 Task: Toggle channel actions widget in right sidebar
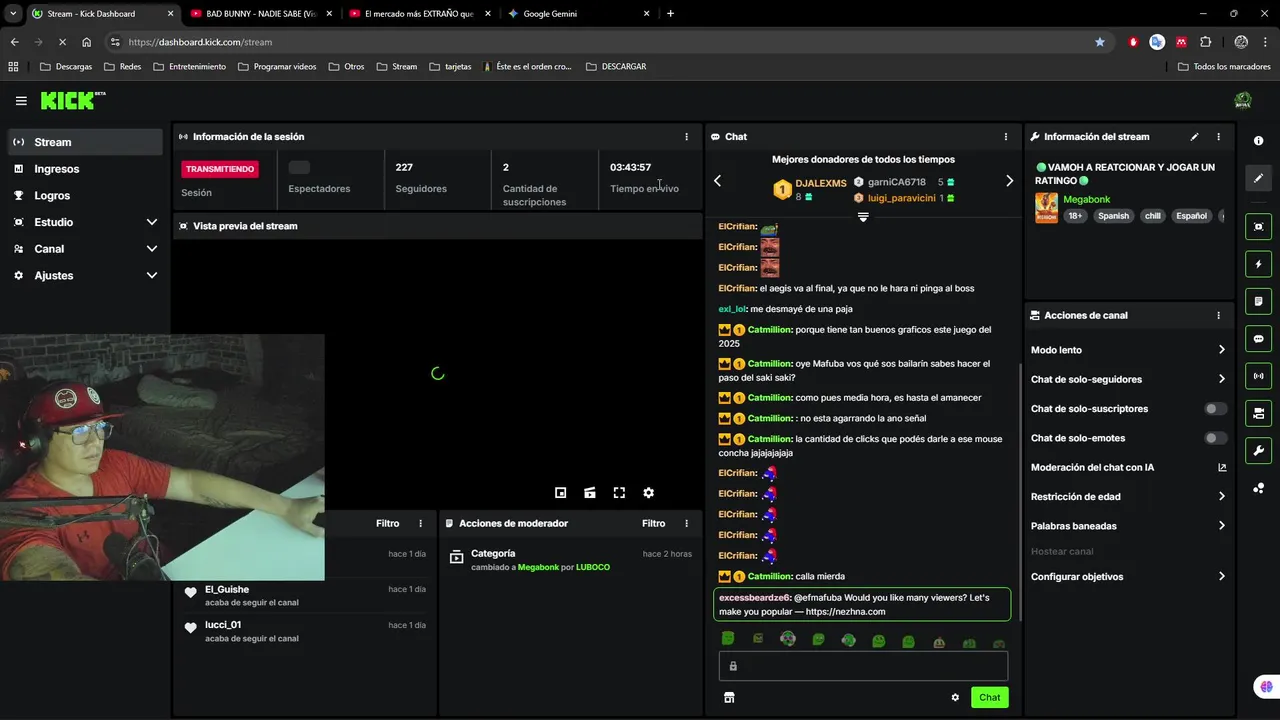click(1258, 413)
